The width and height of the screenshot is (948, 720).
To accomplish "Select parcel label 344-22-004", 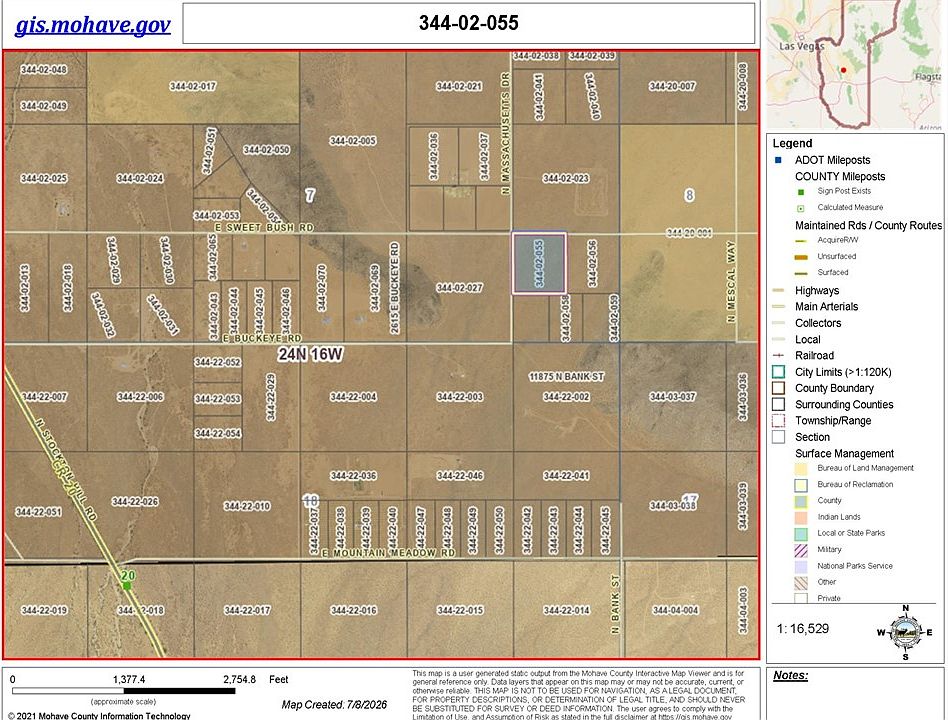I will (x=353, y=397).
